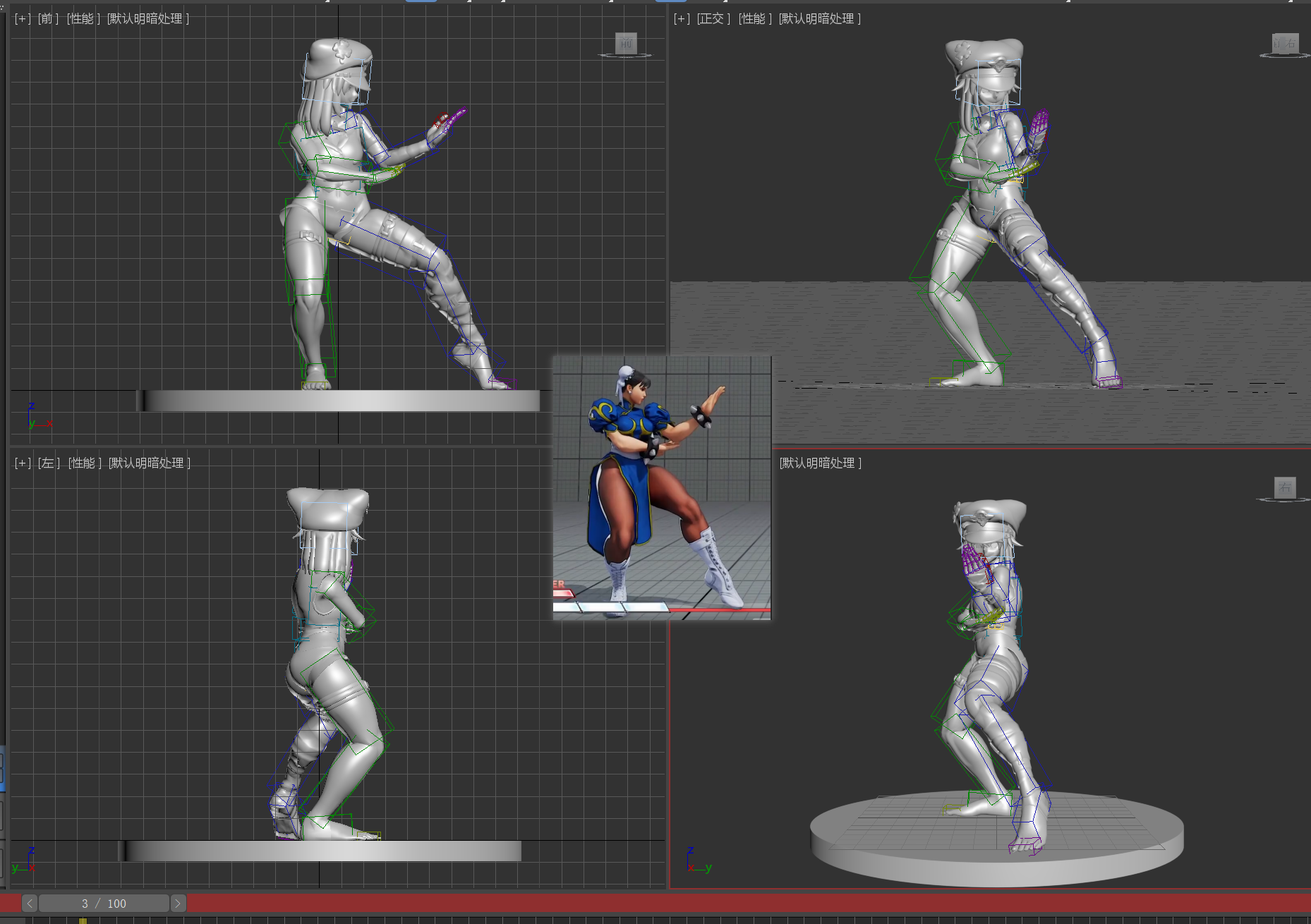Click the ViewCube 前 face in front viewport

point(626,43)
